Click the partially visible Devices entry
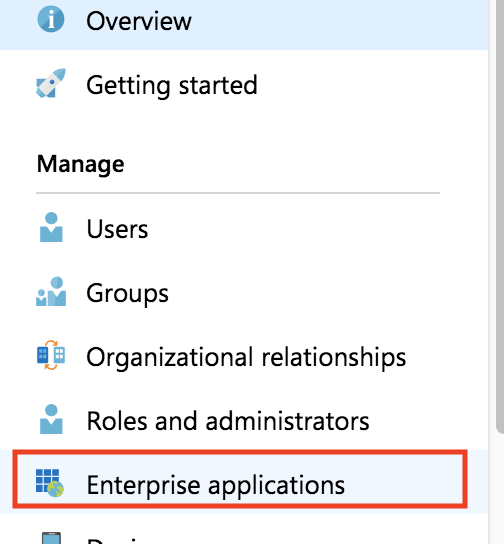The width and height of the screenshot is (504, 544). point(244,536)
